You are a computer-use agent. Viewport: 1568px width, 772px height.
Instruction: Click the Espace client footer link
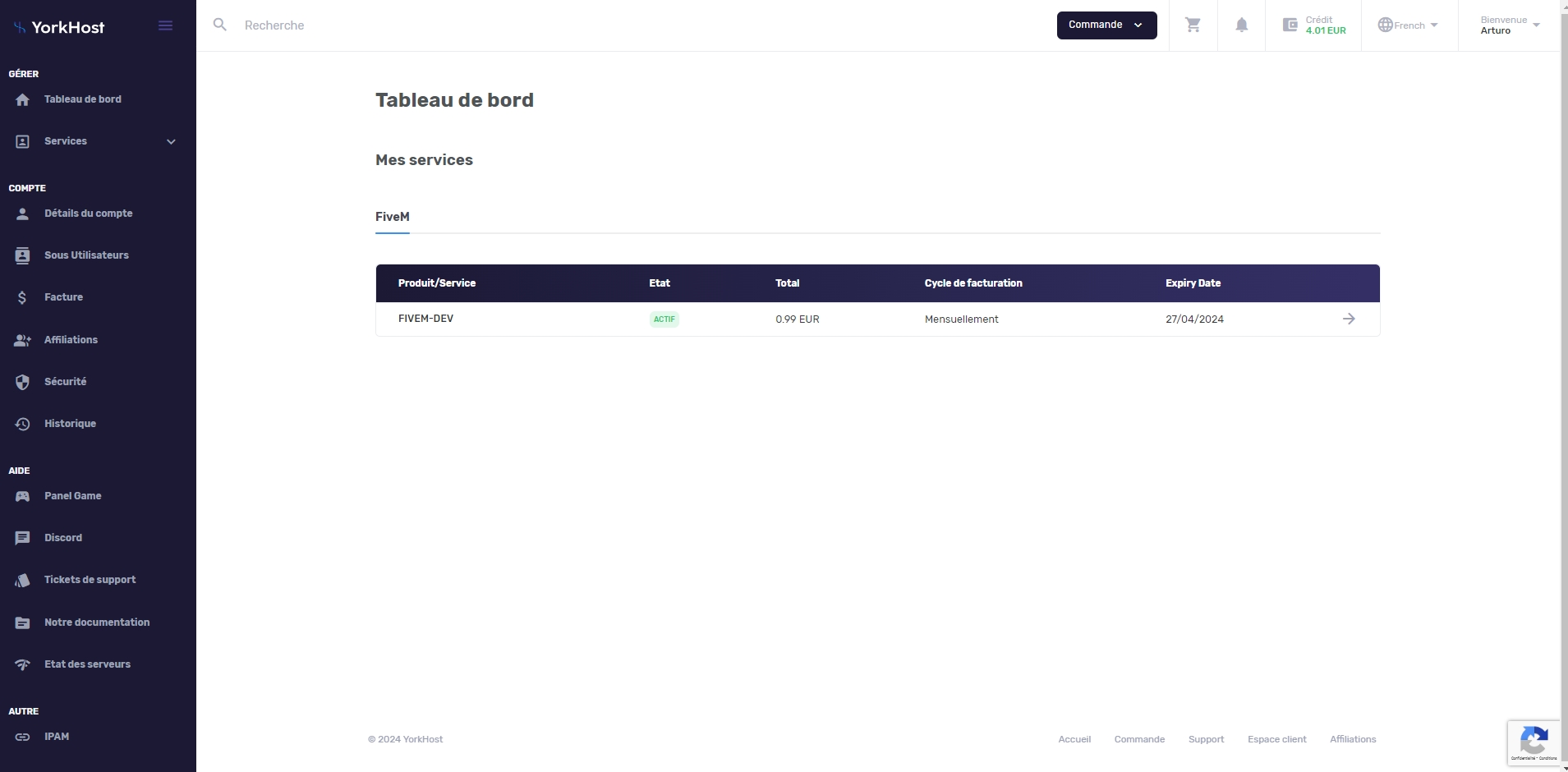(1276, 739)
